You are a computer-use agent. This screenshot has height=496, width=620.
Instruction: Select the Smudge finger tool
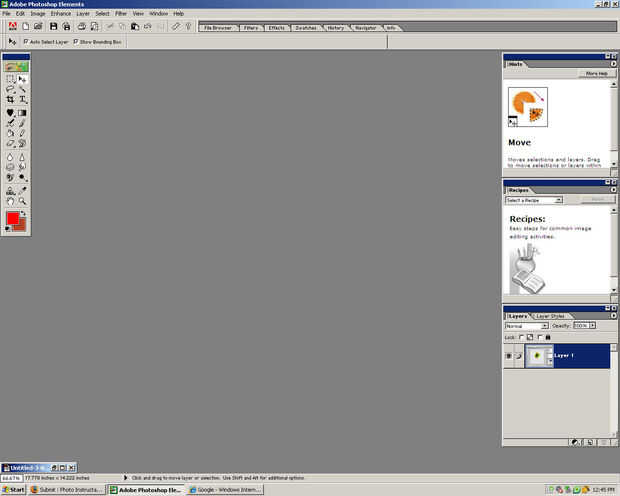click(x=22, y=167)
